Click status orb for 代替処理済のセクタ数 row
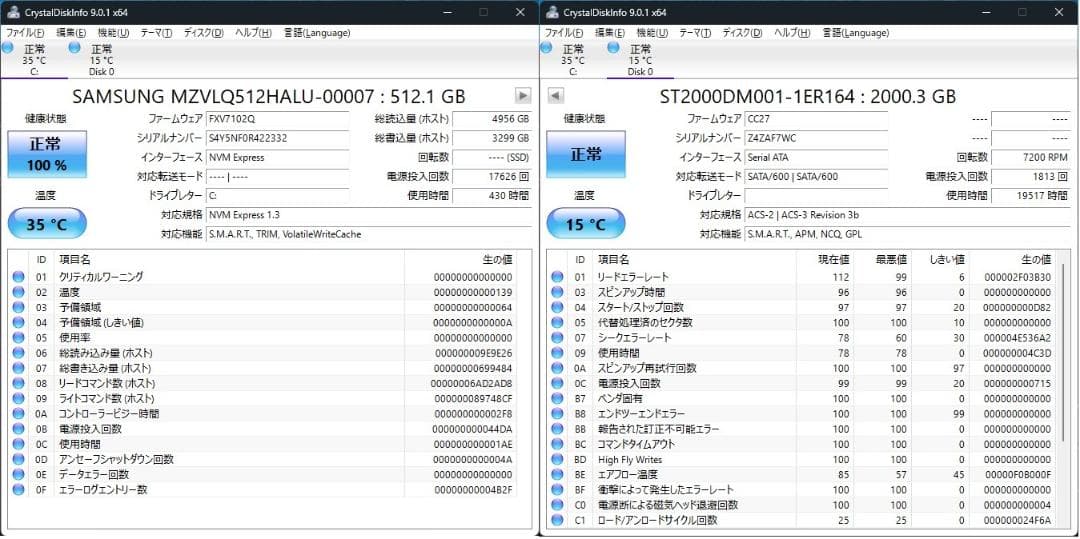The image size is (1080, 539). tap(557, 322)
